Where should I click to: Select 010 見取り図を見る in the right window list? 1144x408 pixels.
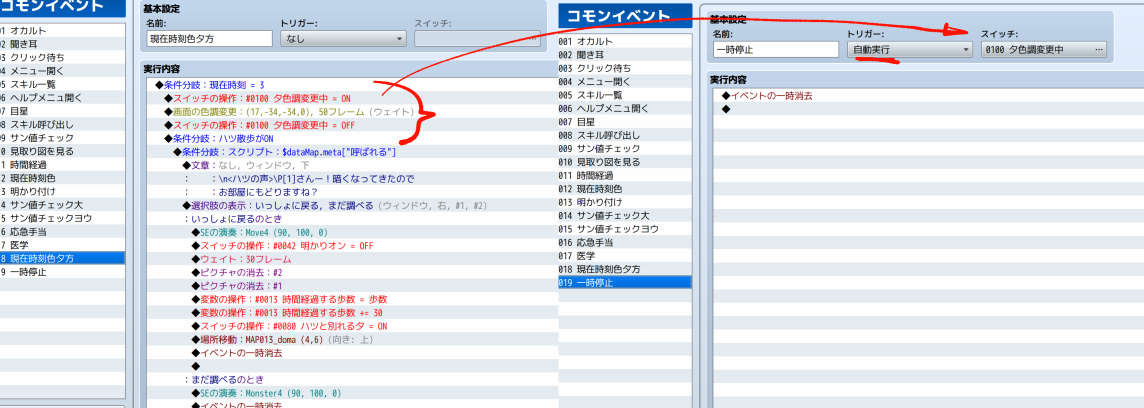(x=625, y=162)
